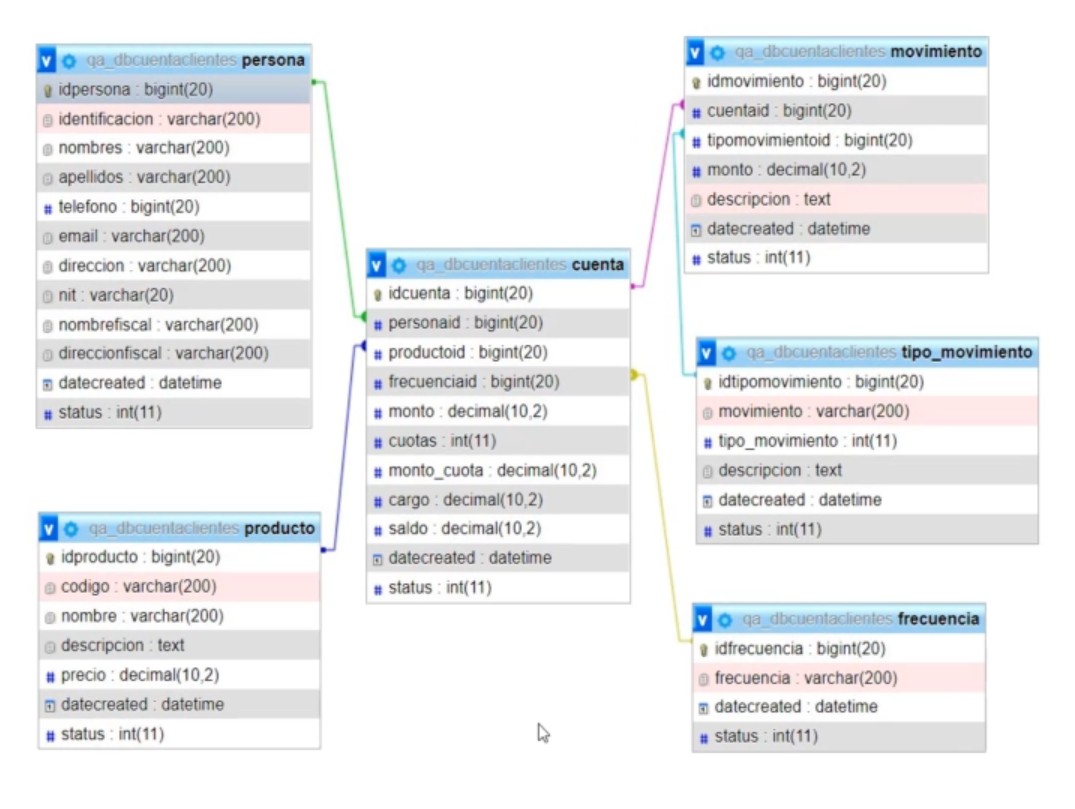Open the gear options for producto table

(71, 528)
